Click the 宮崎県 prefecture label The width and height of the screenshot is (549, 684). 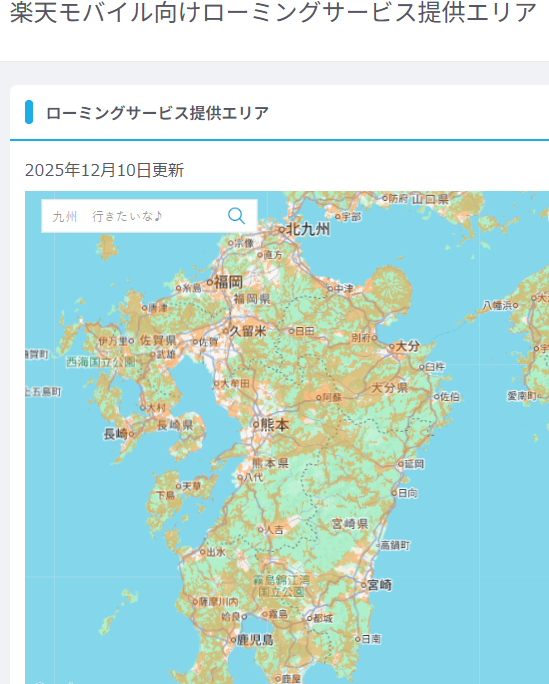coord(350,523)
